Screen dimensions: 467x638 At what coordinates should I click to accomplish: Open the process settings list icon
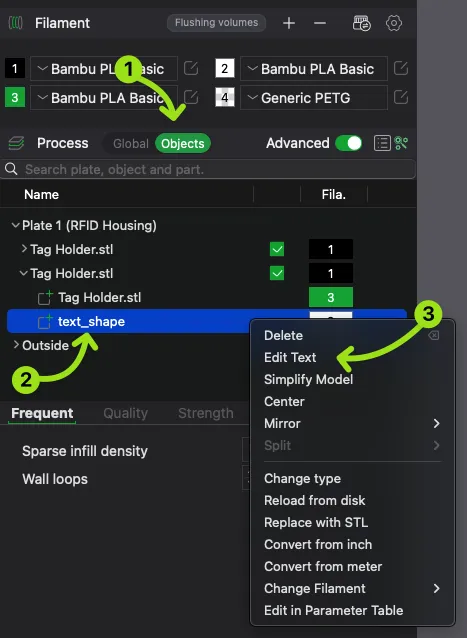[x=382, y=143]
